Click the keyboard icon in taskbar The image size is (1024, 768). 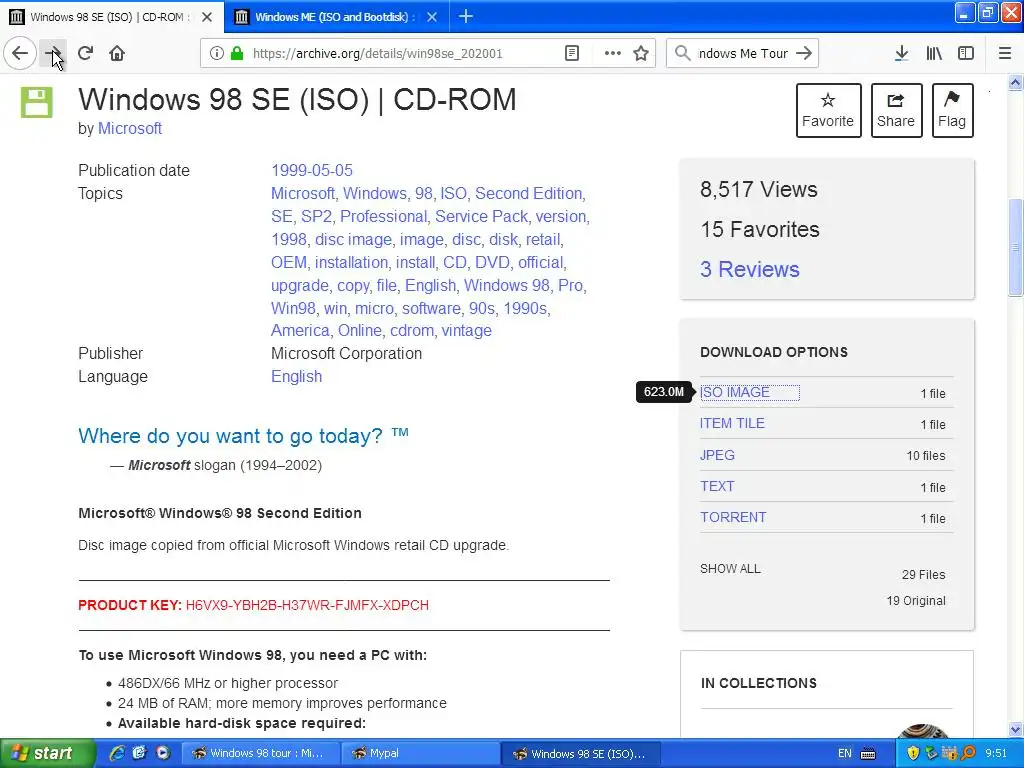[x=868, y=754]
